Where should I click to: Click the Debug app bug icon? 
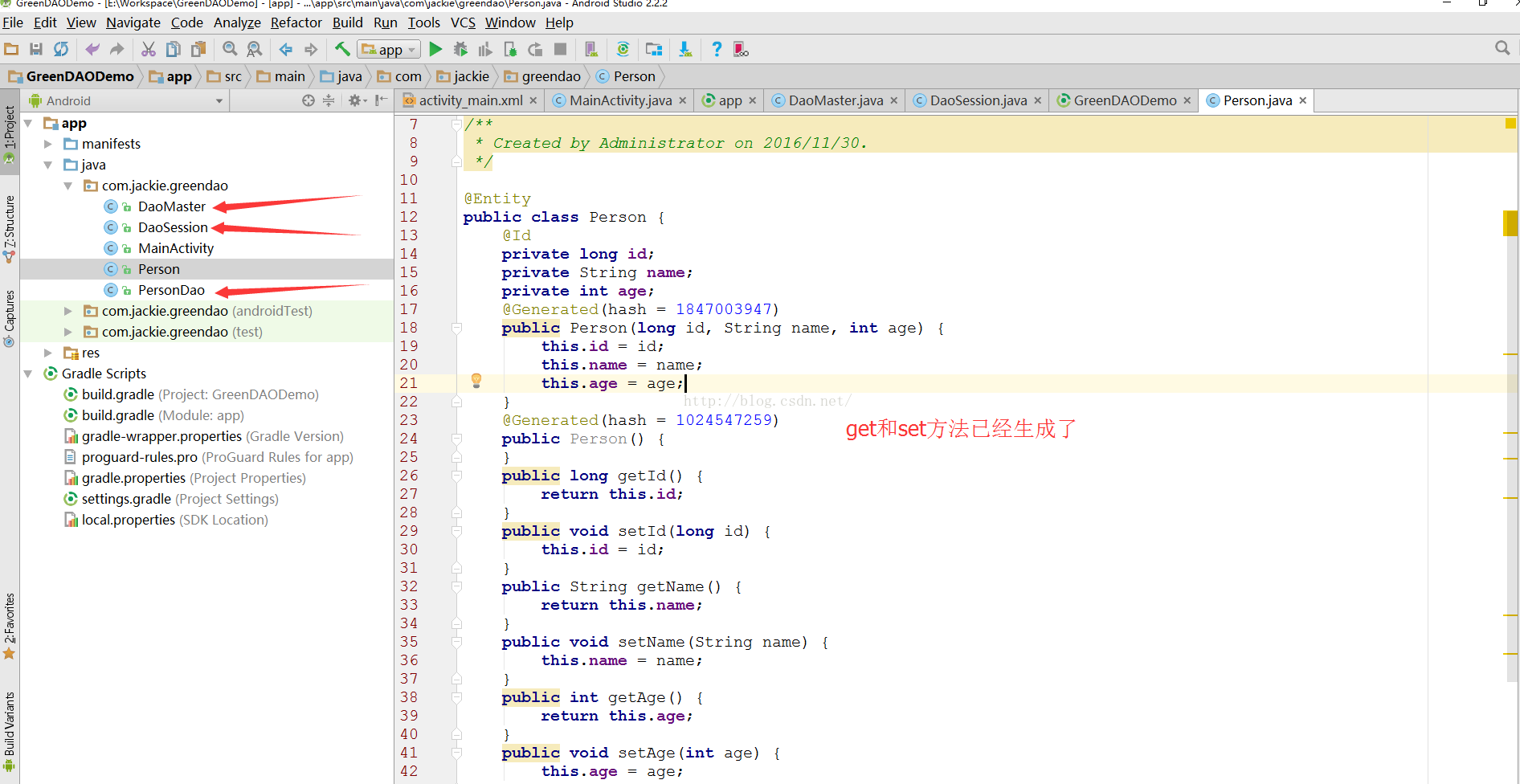(x=460, y=50)
